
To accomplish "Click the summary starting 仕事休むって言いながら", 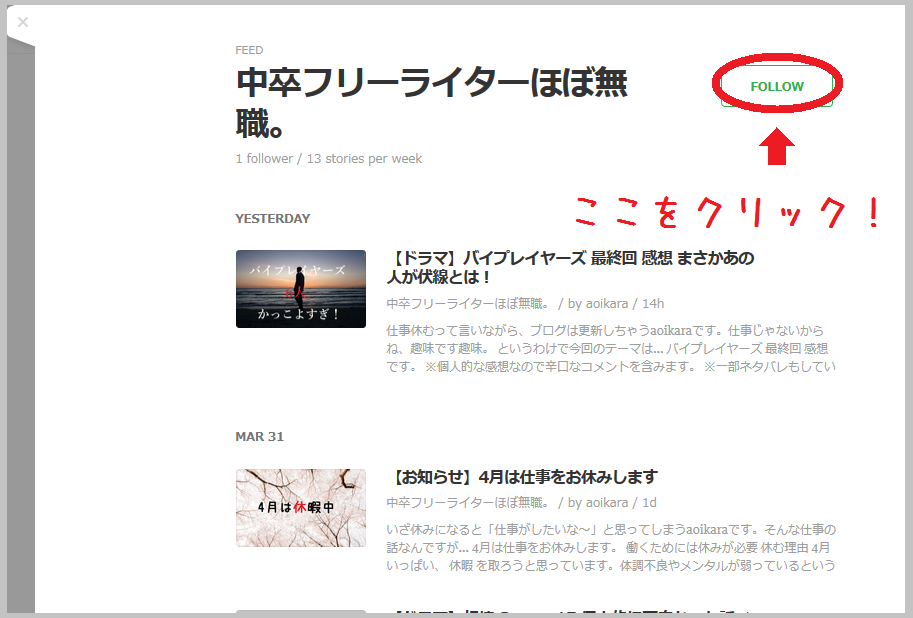I will 611,348.
